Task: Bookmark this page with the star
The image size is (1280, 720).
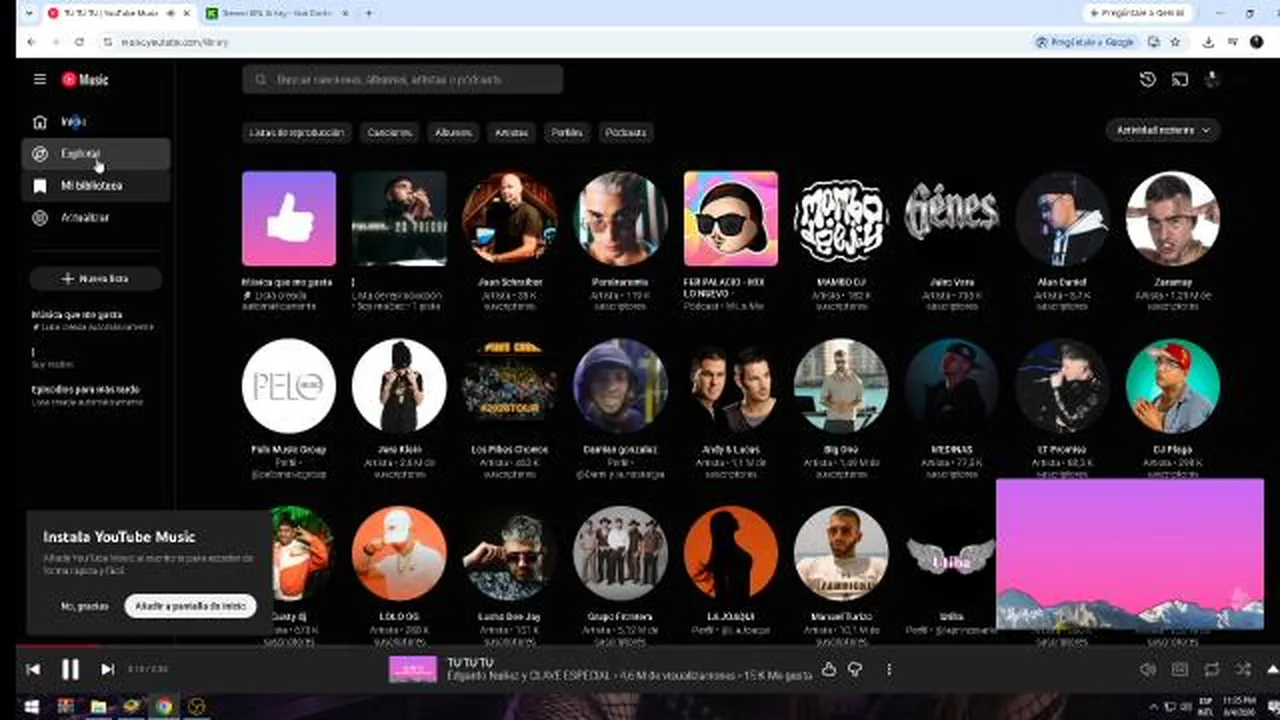Action: click(1175, 42)
